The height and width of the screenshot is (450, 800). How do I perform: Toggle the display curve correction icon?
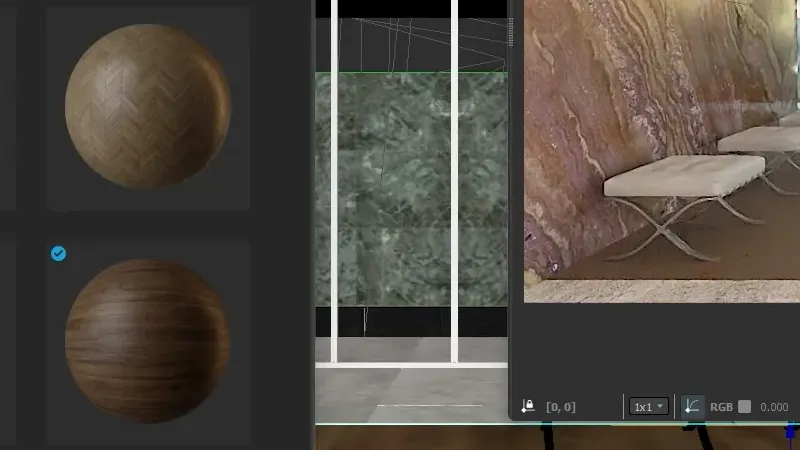pos(692,407)
